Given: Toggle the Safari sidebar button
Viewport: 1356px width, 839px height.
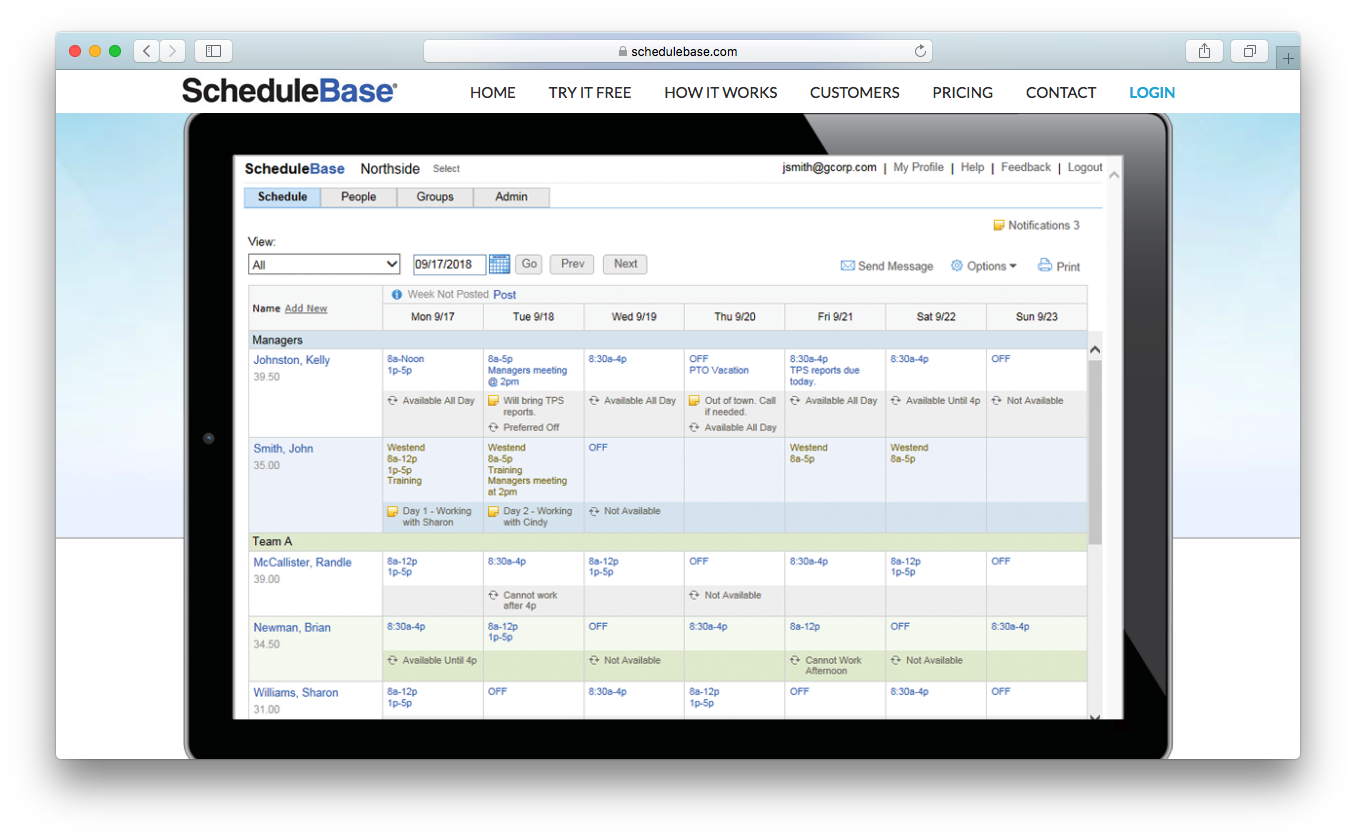Looking at the screenshot, I should click(213, 51).
